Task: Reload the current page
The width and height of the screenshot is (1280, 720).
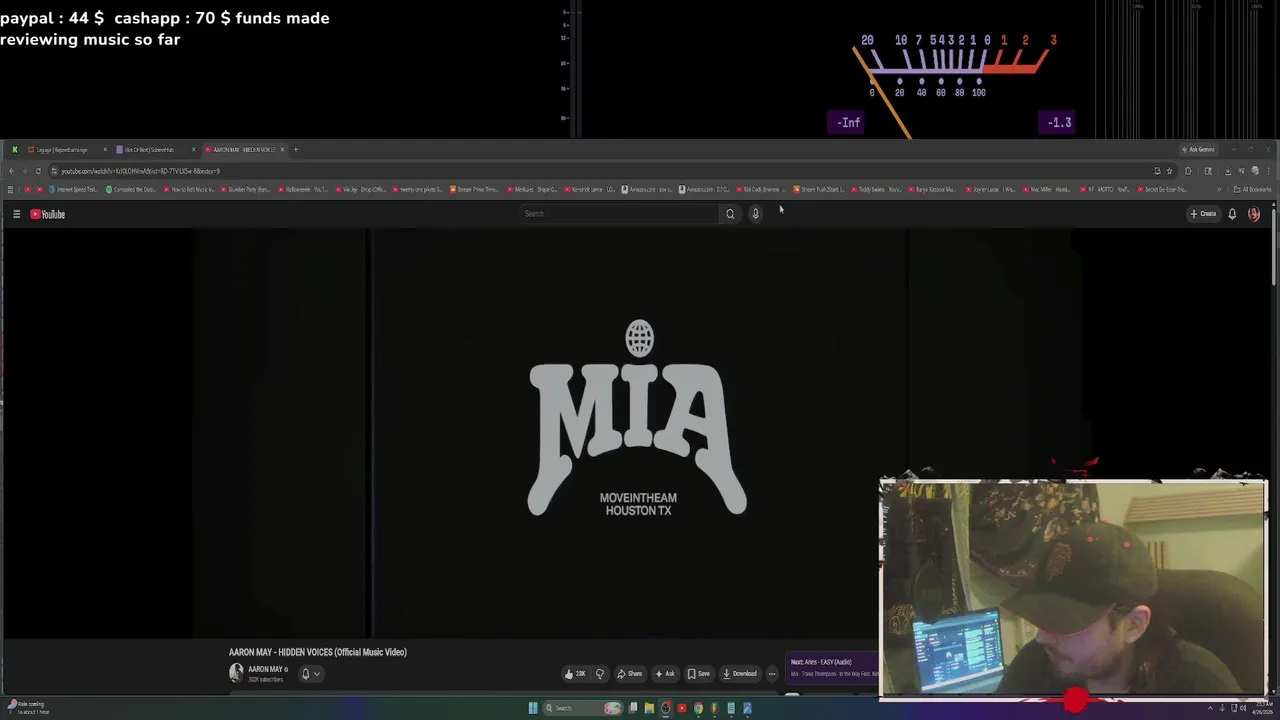Action: coord(38,171)
